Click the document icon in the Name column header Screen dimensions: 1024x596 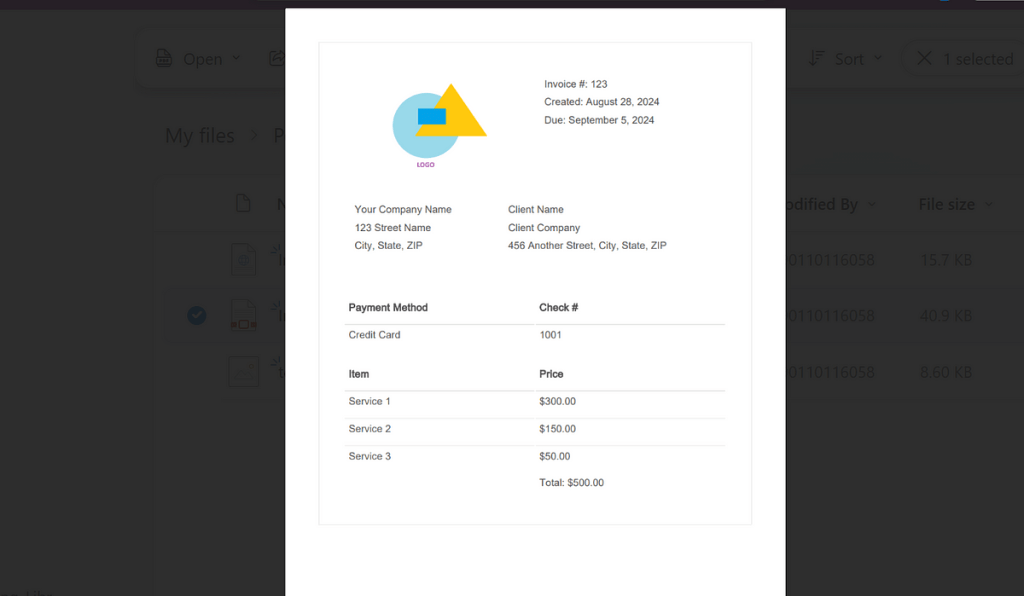click(243, 203)
